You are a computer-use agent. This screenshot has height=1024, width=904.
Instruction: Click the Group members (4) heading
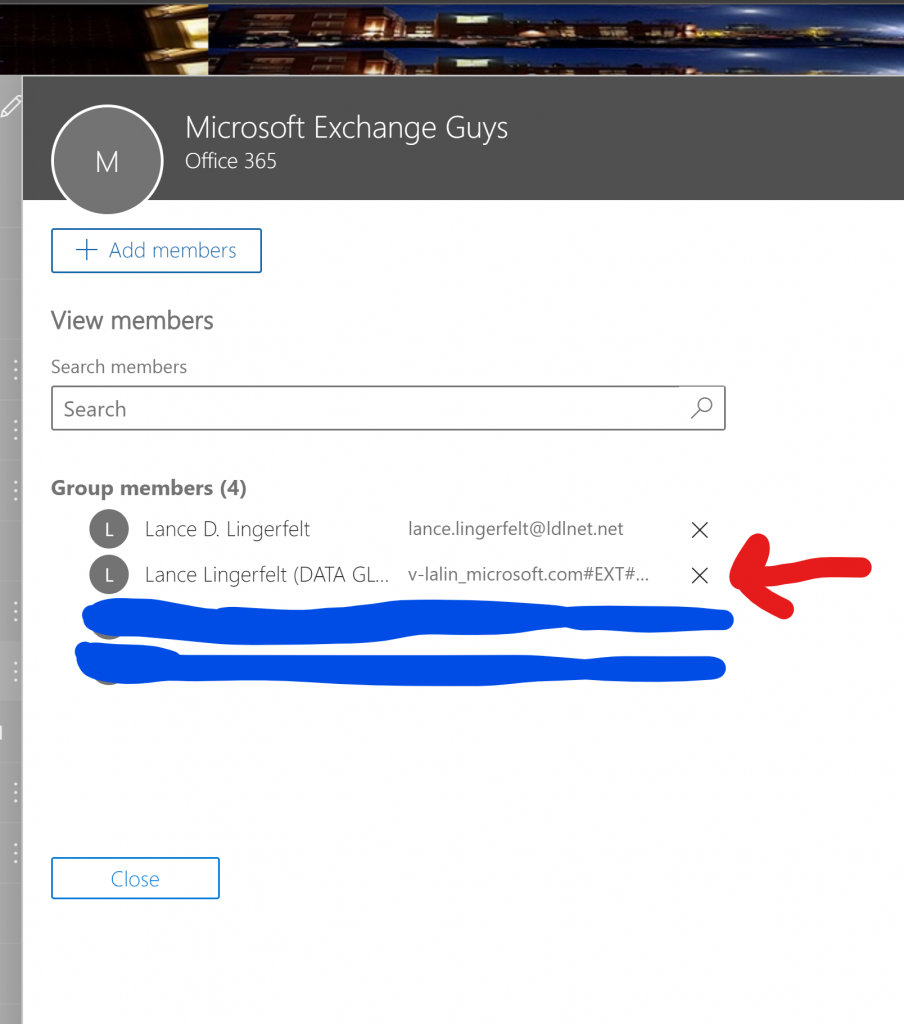tap(149, 488)
